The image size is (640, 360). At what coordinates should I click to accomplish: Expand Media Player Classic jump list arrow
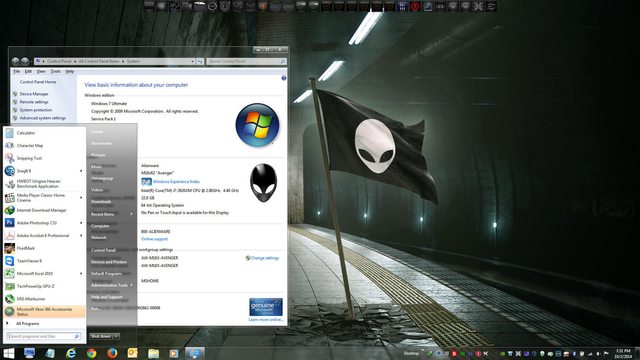tap(81, 198)
